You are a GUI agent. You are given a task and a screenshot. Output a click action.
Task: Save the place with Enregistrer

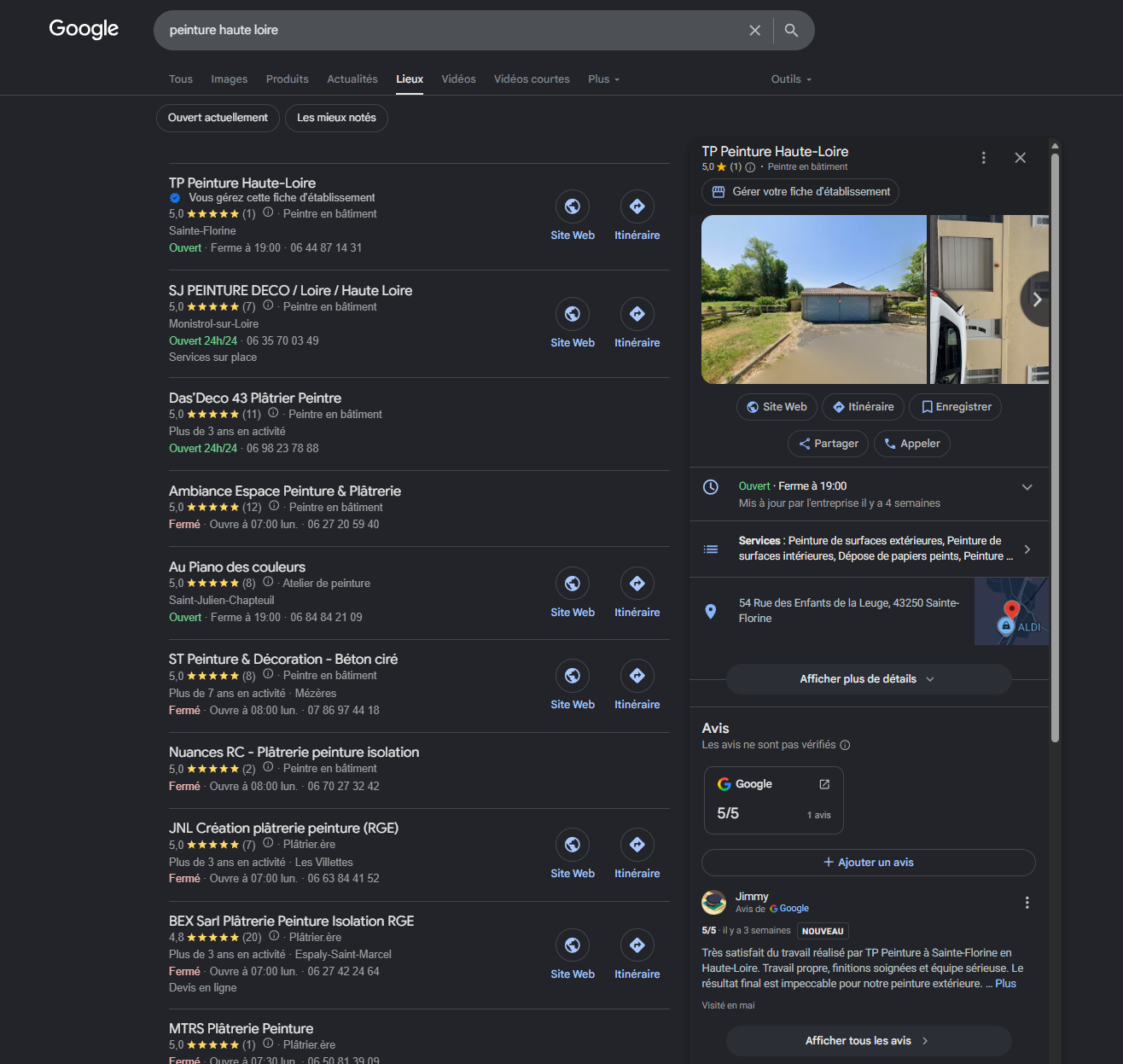(955, 407)
